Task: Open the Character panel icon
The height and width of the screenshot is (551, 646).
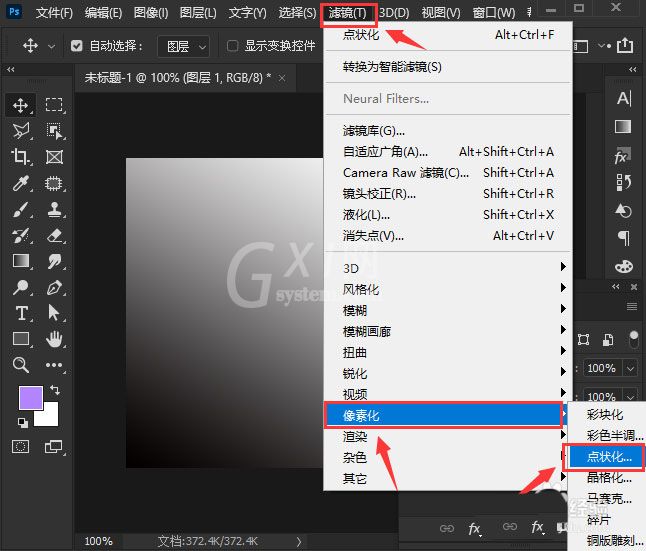Action: (623, 98)
